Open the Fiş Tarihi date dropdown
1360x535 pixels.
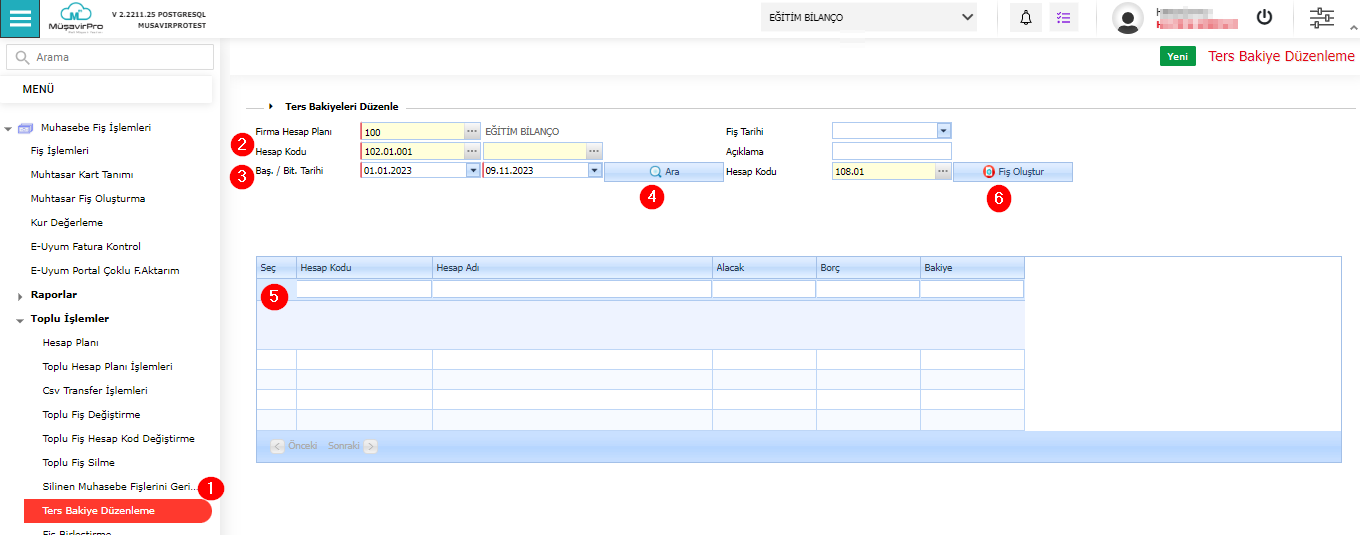(x=944, y=131)
